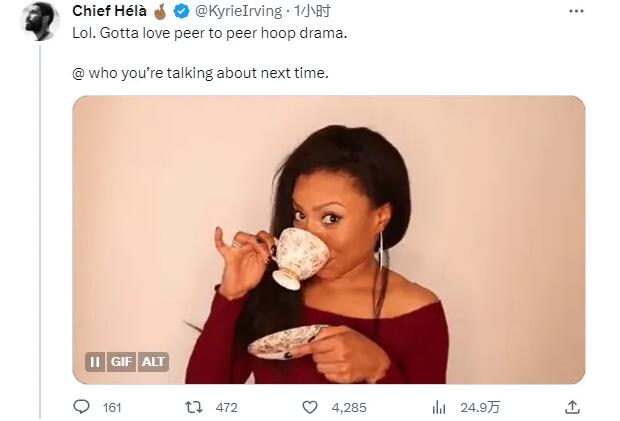
Task: Click the 161 replies count
Action: coord(112,407)
